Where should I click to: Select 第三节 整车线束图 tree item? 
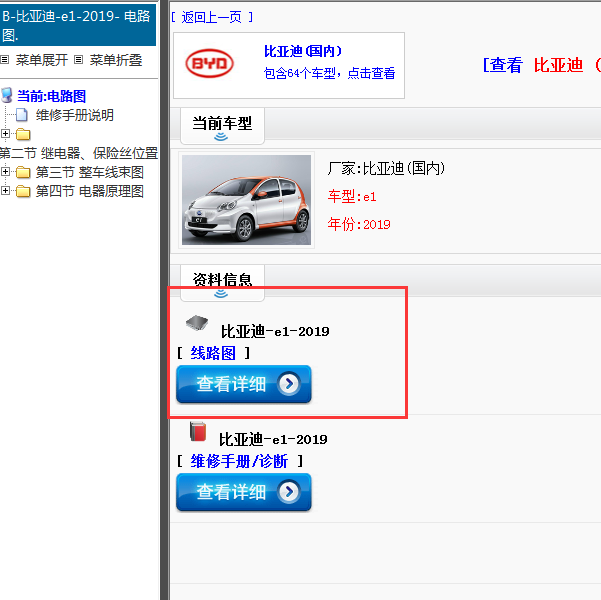pyautogui.click(x=90, y=172)
